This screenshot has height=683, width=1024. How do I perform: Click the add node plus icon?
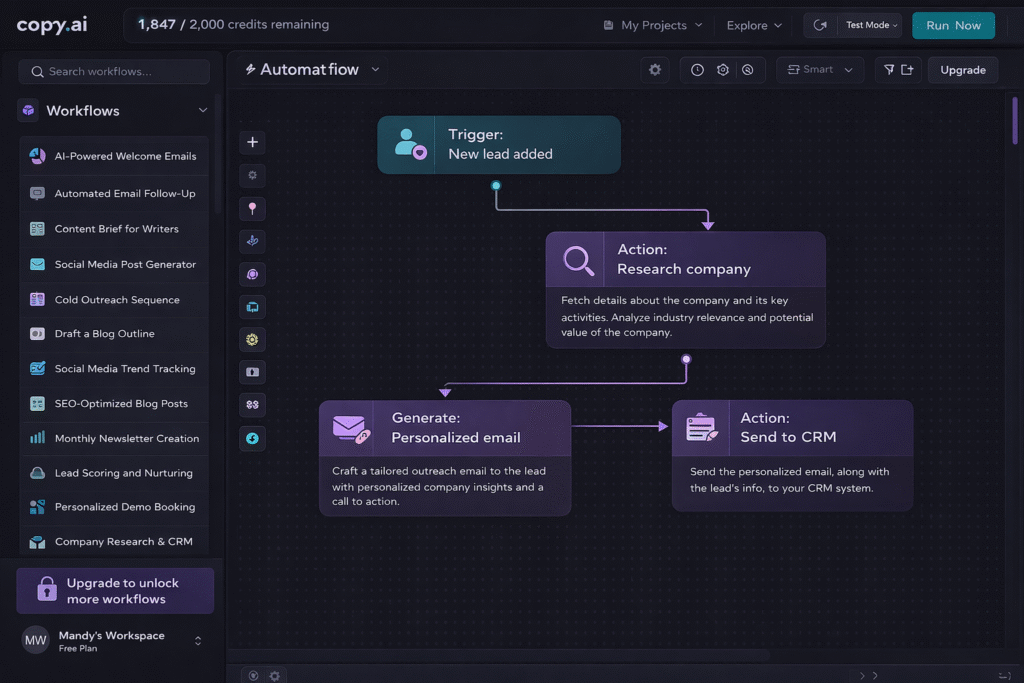pos(252,142)
